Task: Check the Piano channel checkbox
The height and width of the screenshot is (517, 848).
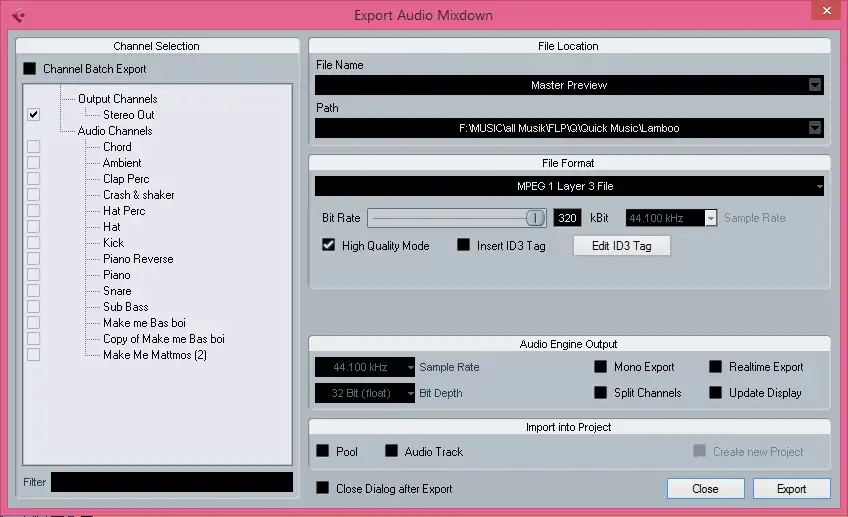Action: [34, 275]
